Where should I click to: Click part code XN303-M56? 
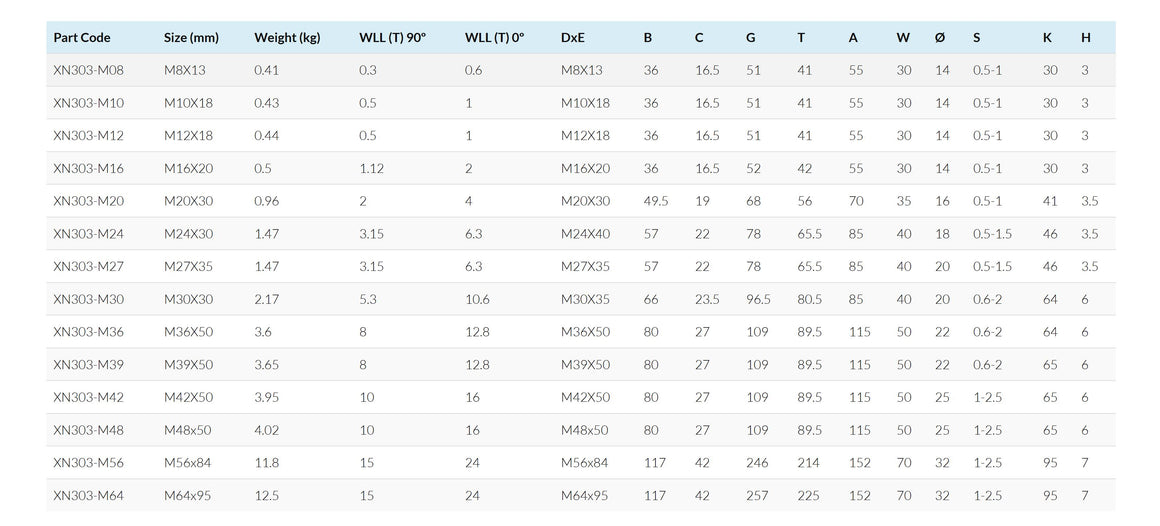[88, 463]
